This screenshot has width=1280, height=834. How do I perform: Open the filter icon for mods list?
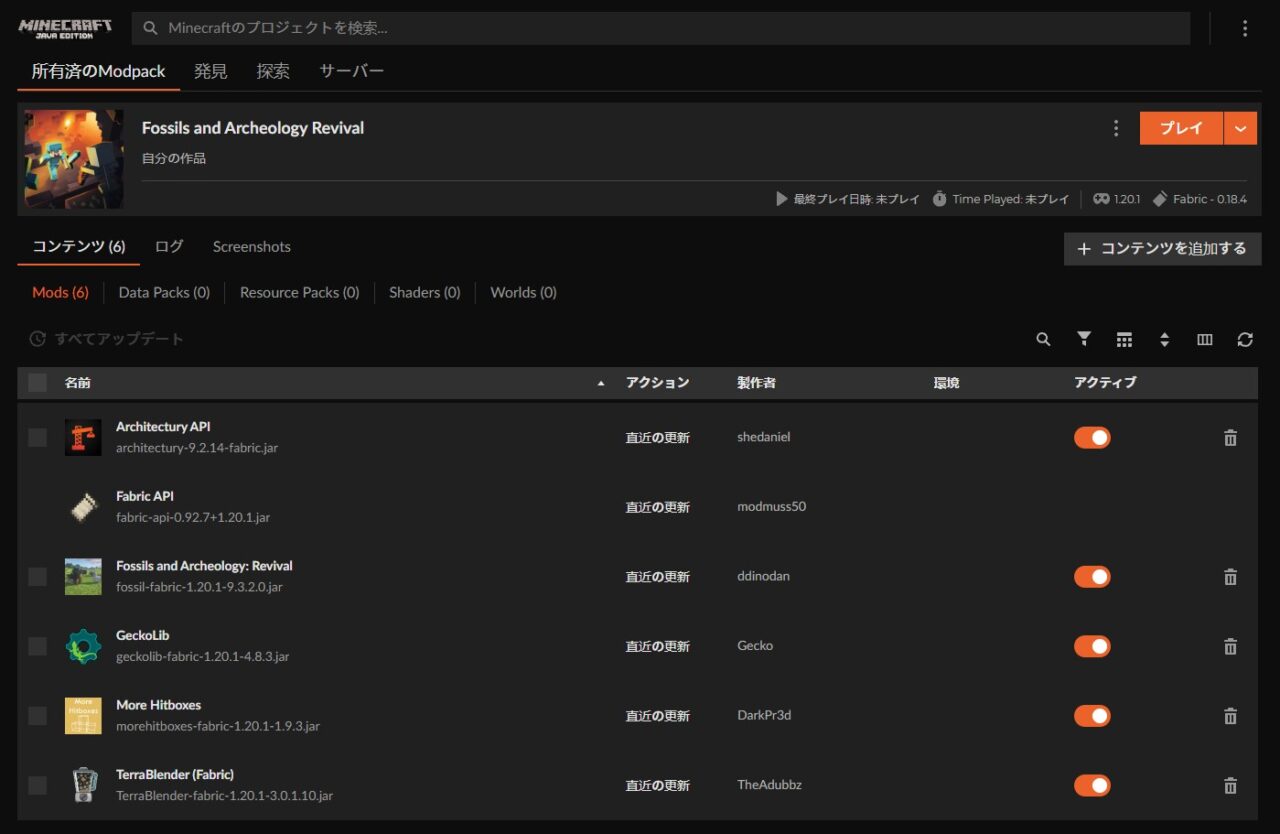pyautogui.click(x=1084, y=340)
